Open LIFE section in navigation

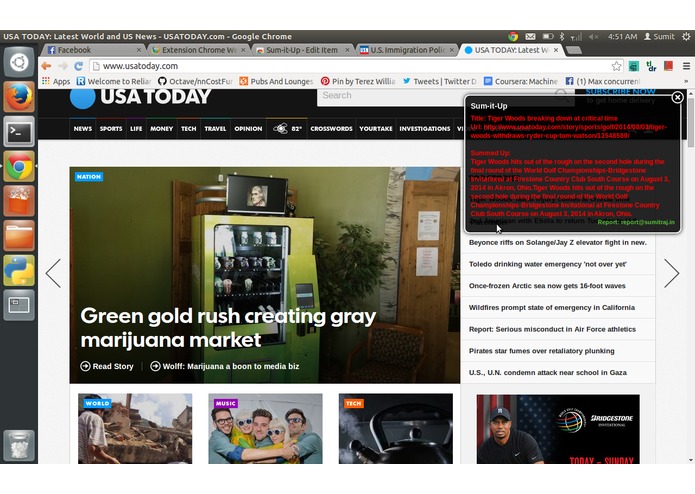[x=136, y=128]
